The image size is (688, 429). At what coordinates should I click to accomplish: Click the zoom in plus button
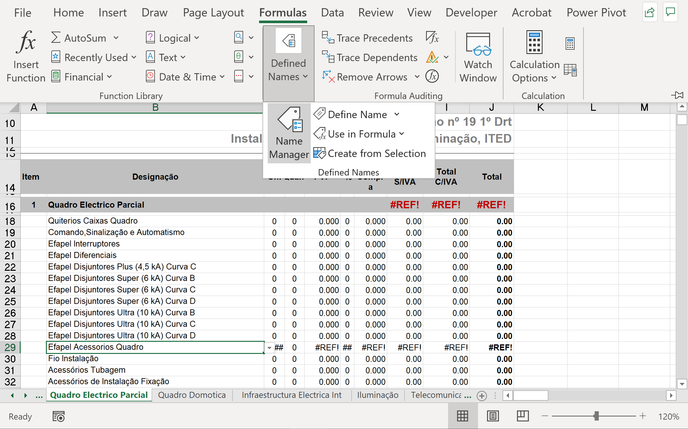pos(642,416)
